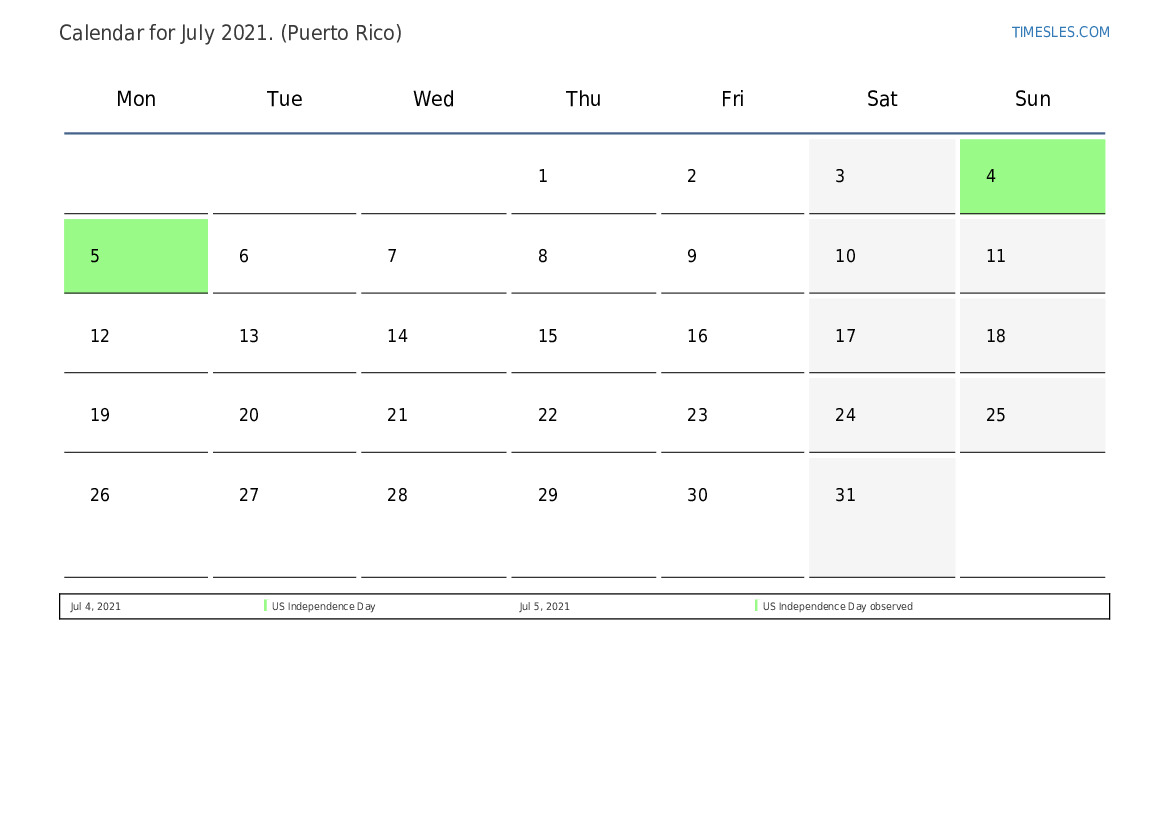This screenshot has height=827, width=1169.
Task: Select day 21 in the calendar
Action: pos(433,415)
